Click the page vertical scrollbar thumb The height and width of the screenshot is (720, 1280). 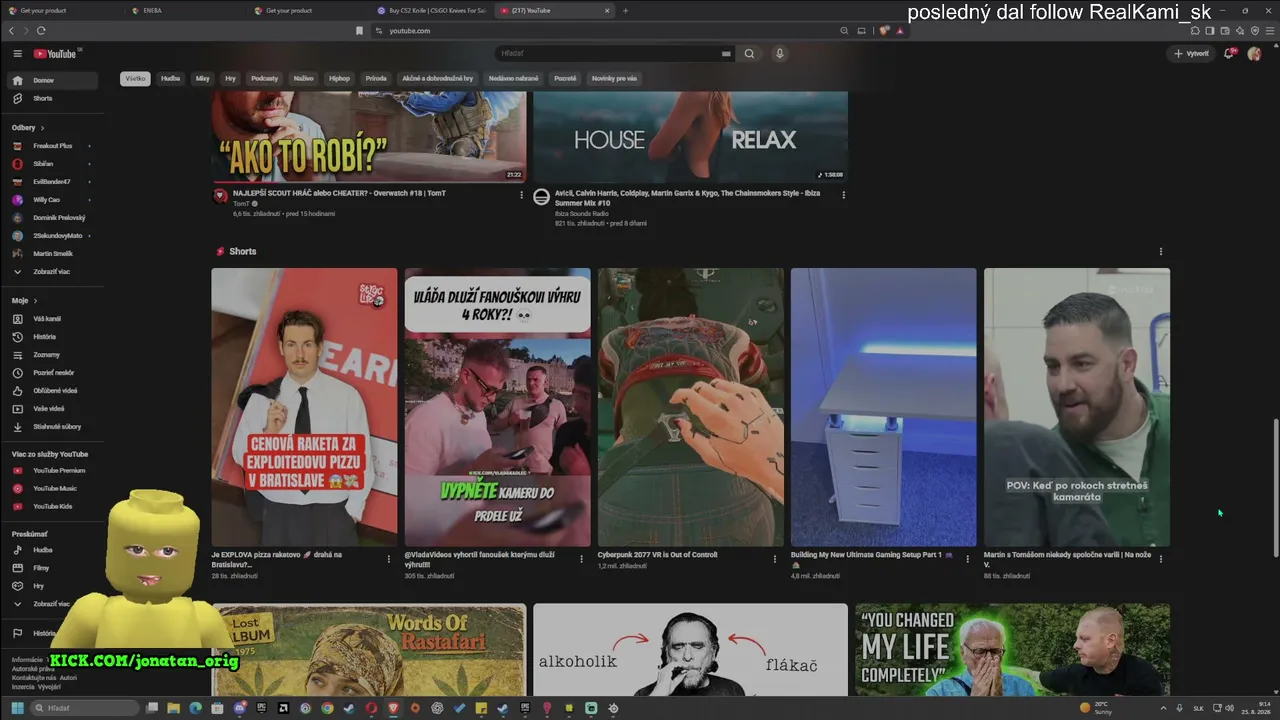tap(1274, 487)
